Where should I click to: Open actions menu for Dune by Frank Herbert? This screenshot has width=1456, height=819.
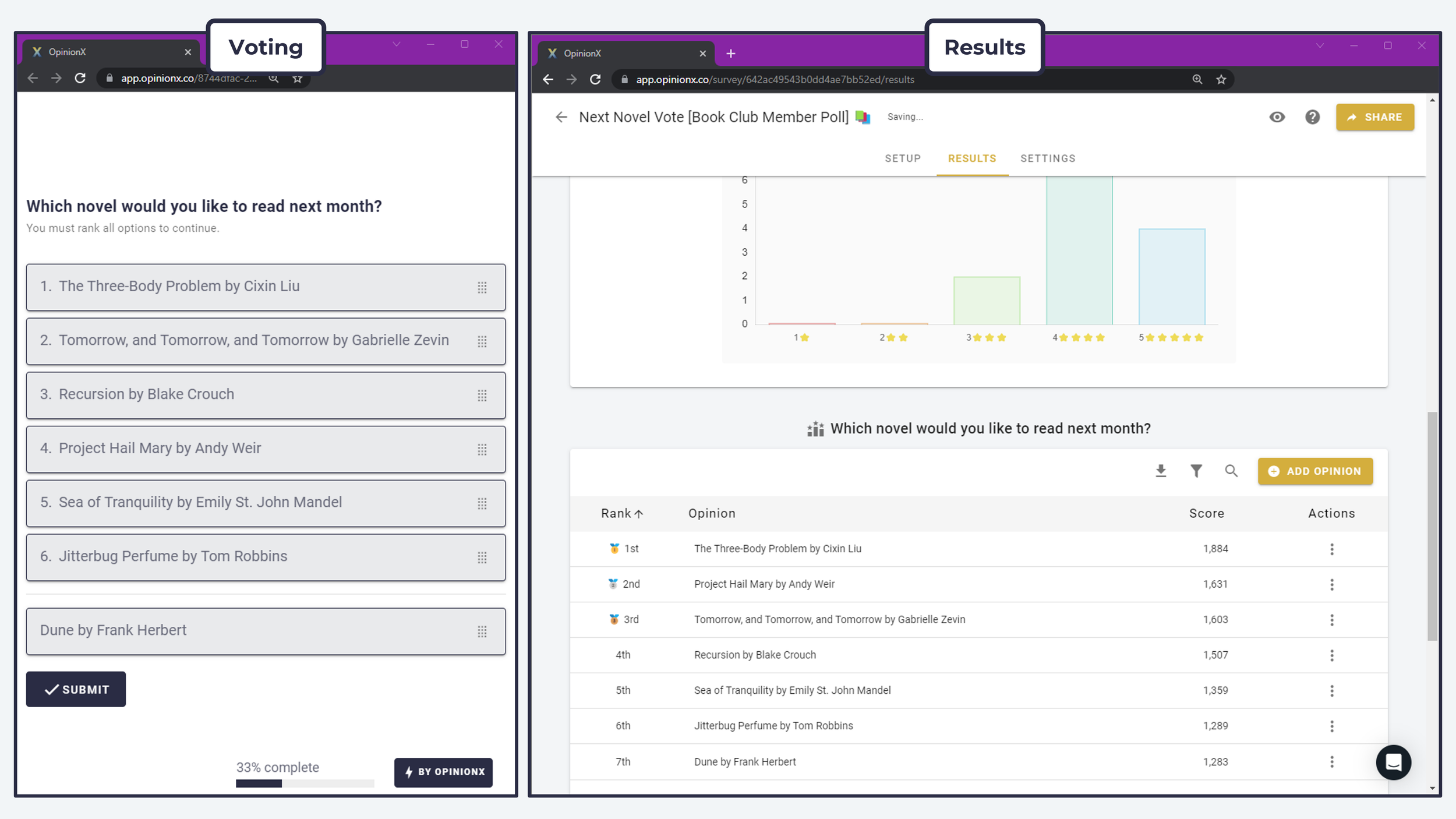pyautogui.click(x=1331, y=762)
